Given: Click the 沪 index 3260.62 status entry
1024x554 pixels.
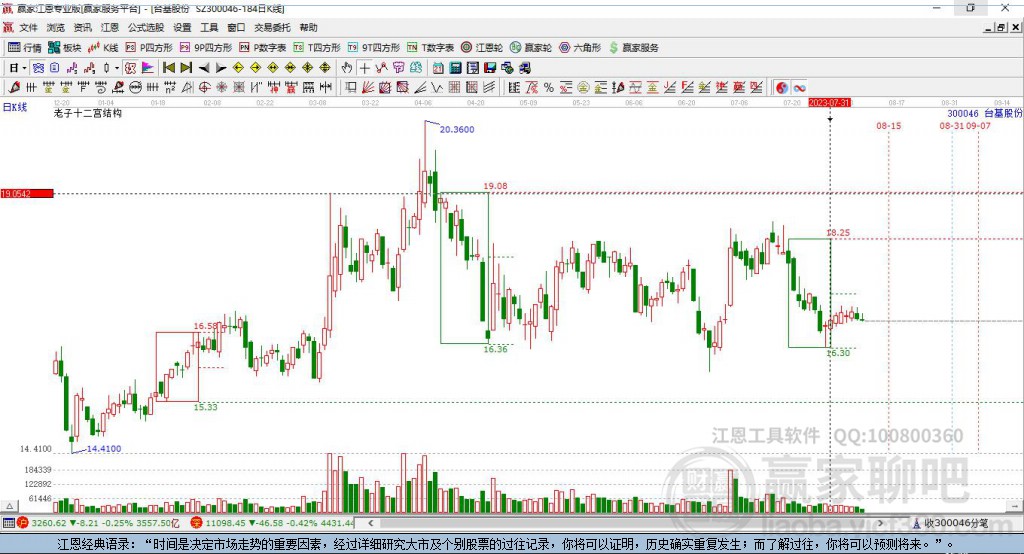Looking at the screenshot, I should click(98, 523).
